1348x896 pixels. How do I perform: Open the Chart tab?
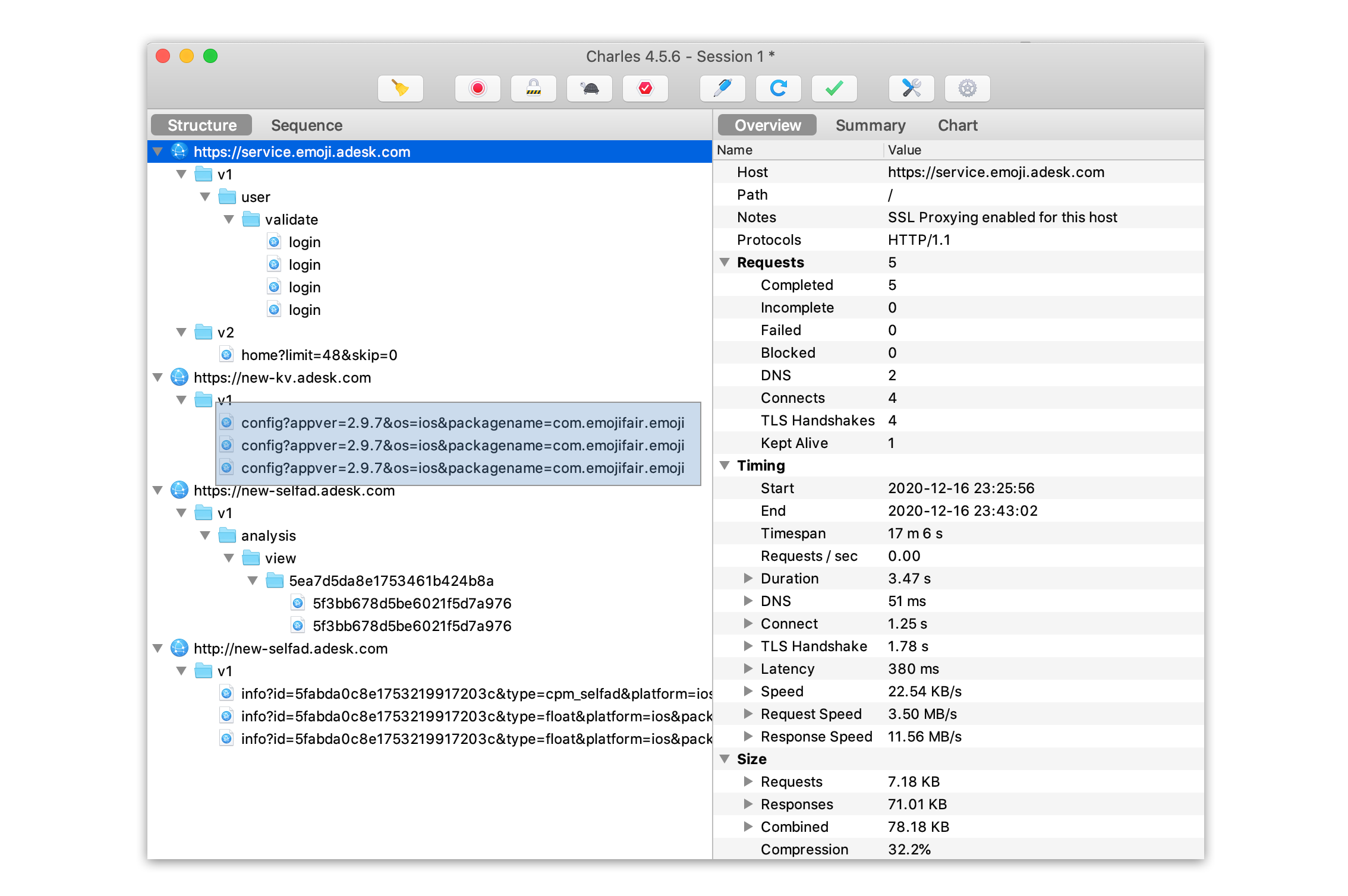click(957, 125)
